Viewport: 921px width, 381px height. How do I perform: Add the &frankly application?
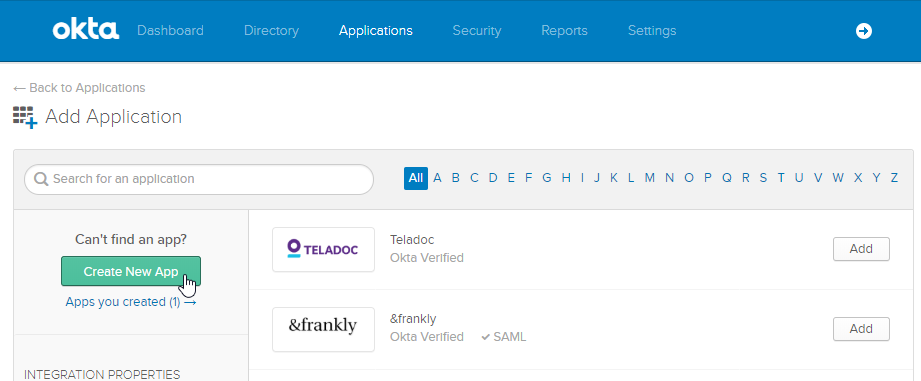(861, 329)
